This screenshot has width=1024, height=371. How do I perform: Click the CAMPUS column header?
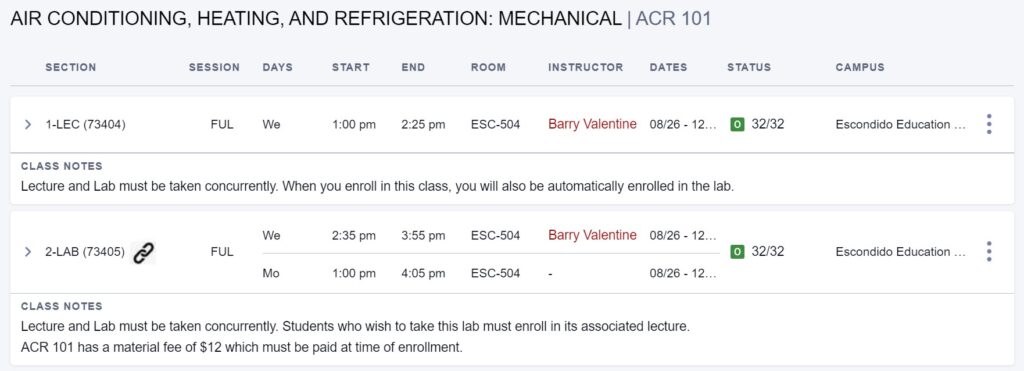tap(860, 67)
